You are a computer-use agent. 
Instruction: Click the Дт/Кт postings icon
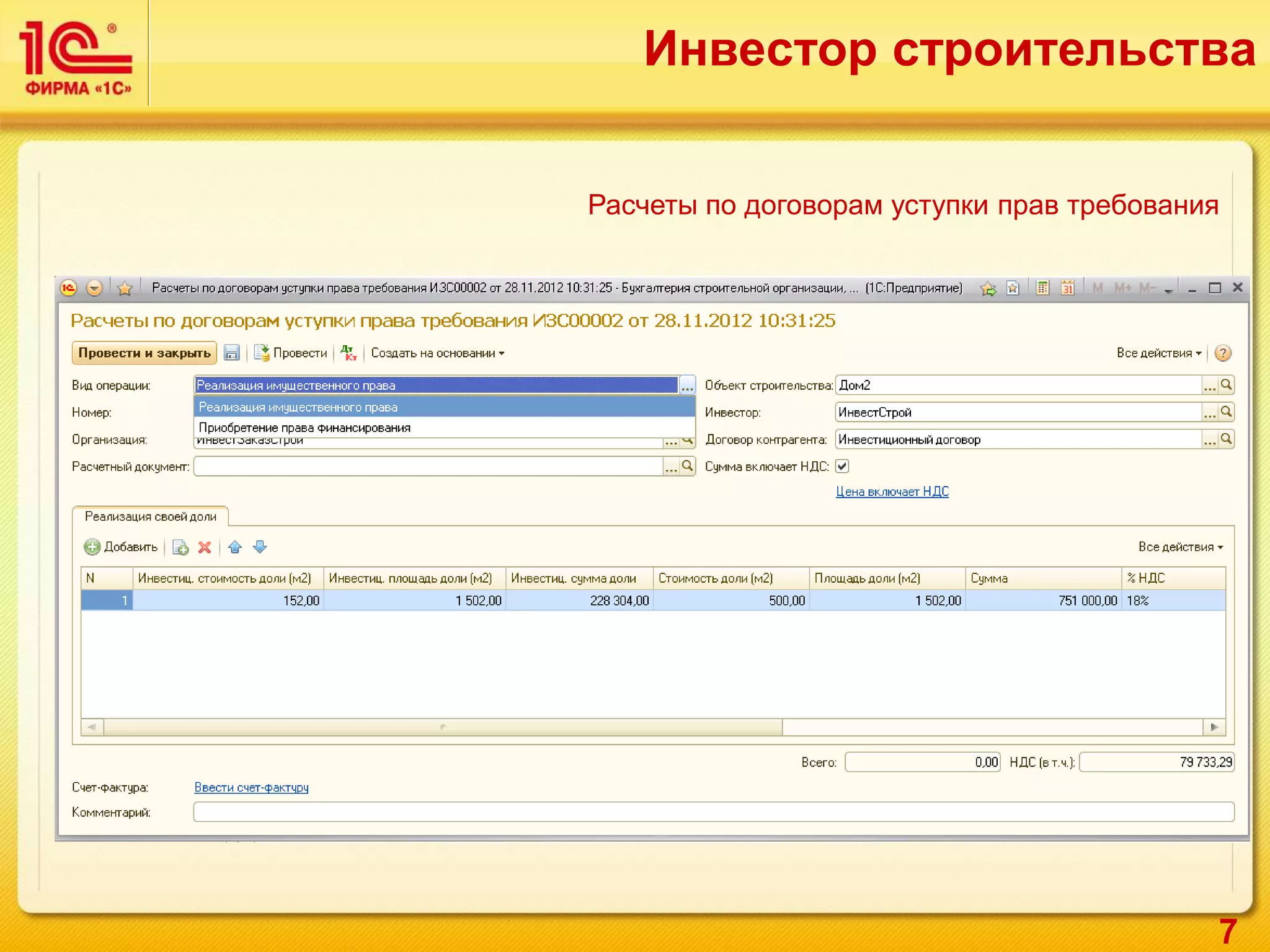[x=349, y=353]
